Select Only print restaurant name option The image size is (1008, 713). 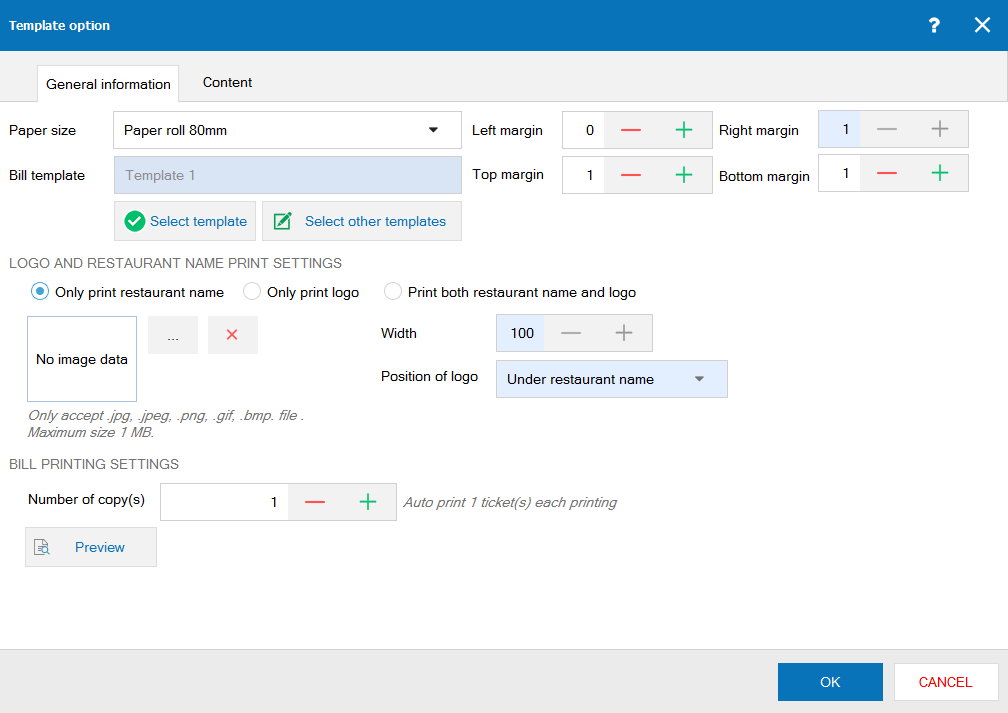40,292
